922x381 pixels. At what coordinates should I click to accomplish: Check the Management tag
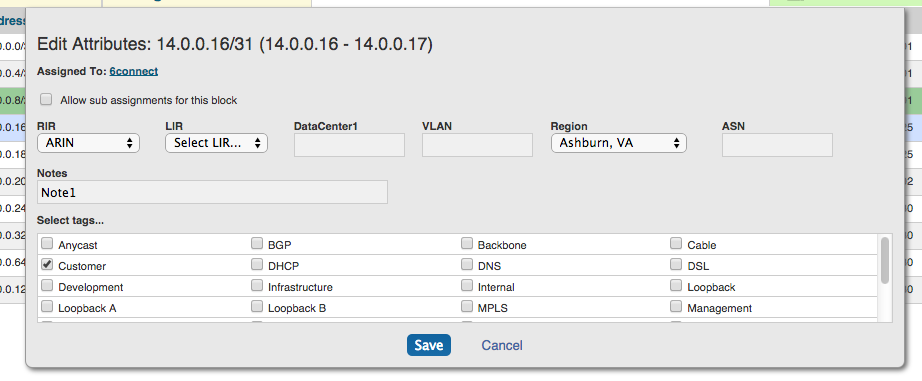click(676, 307)
